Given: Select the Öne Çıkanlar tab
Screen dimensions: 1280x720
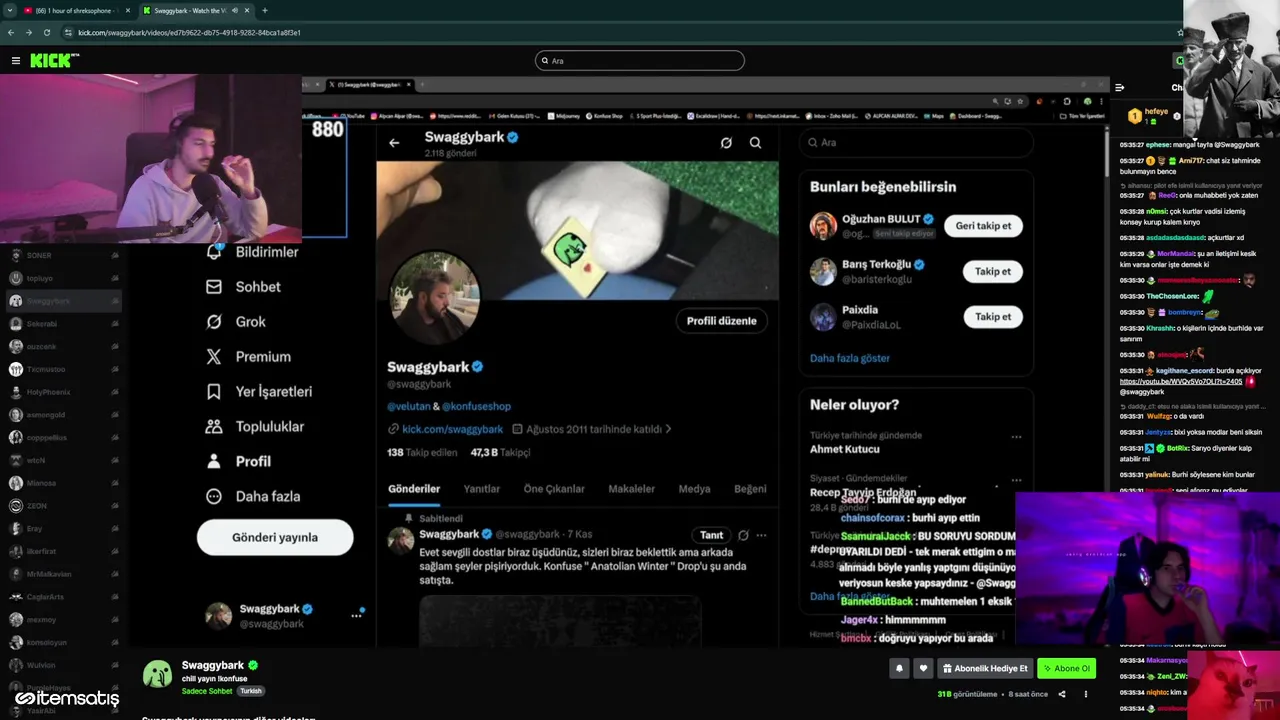Looking at the screenshot, I should pyautogui.click(x=554, y=489).
